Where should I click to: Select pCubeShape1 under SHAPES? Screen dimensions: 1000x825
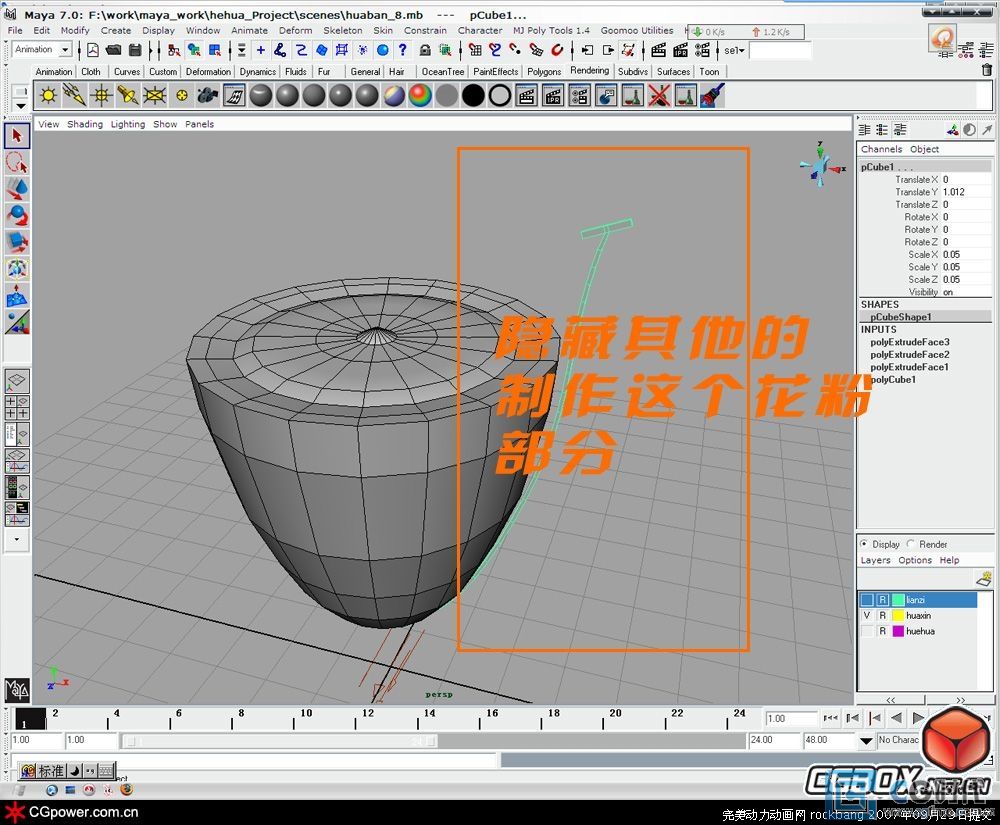pyautogui.click(x=901, y=317)
